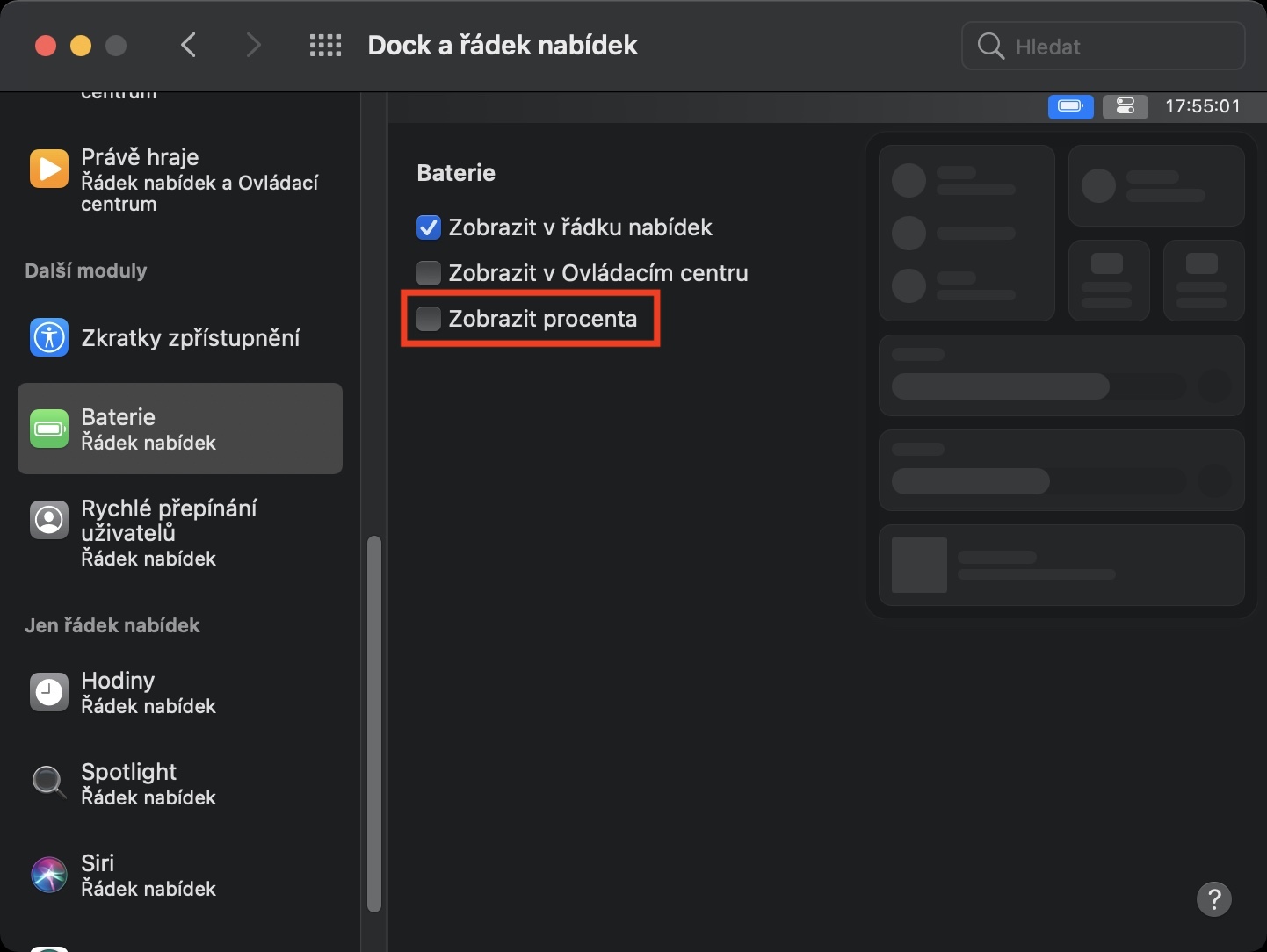This screenshot has height=952, width=1267.
Task: Go forward with the right chevron
Action: (253, 46)
